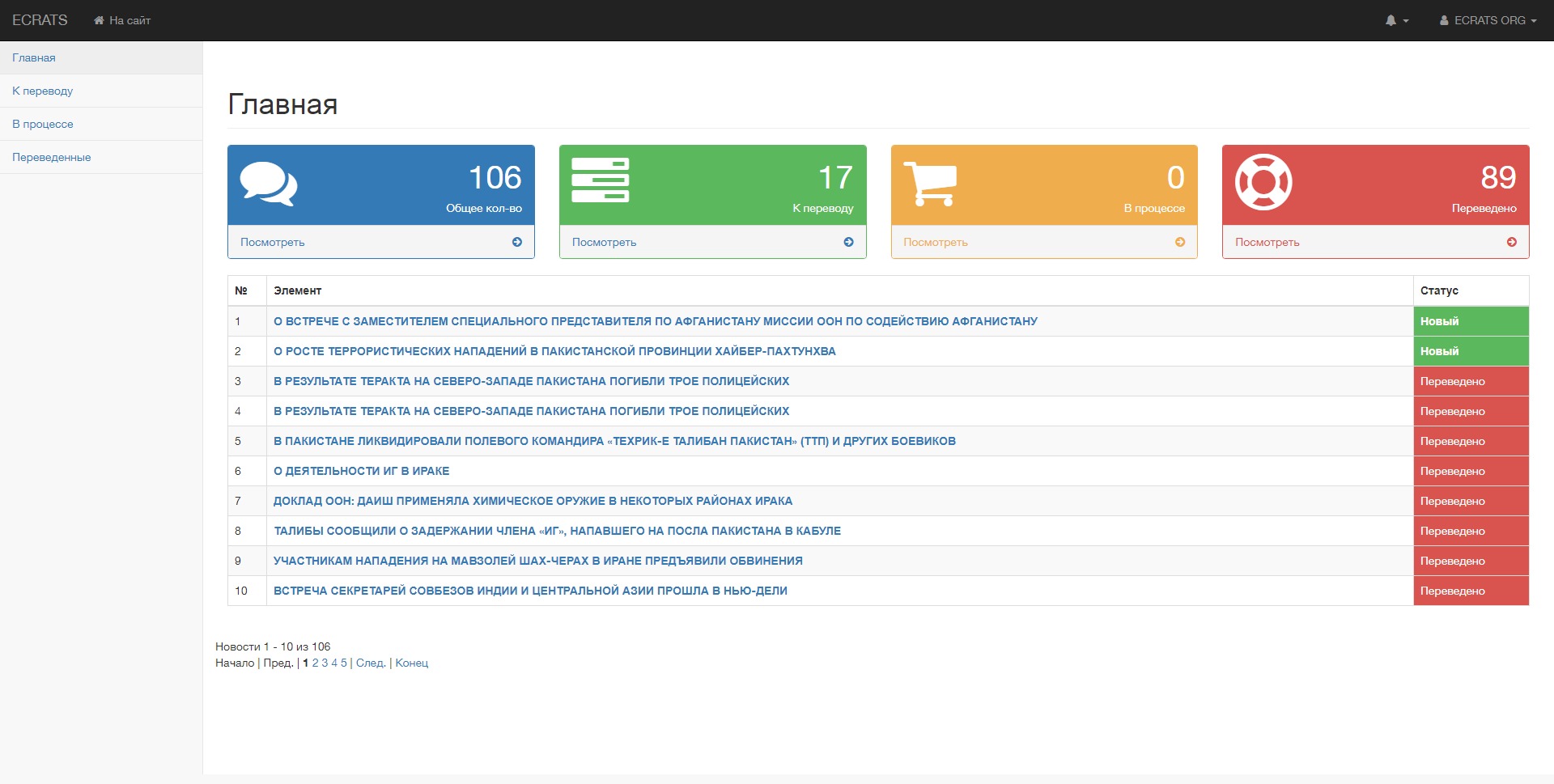Screen dimensions: 1554x784
Task: Go to 'На сайт' home link
Action: (122, 20)
